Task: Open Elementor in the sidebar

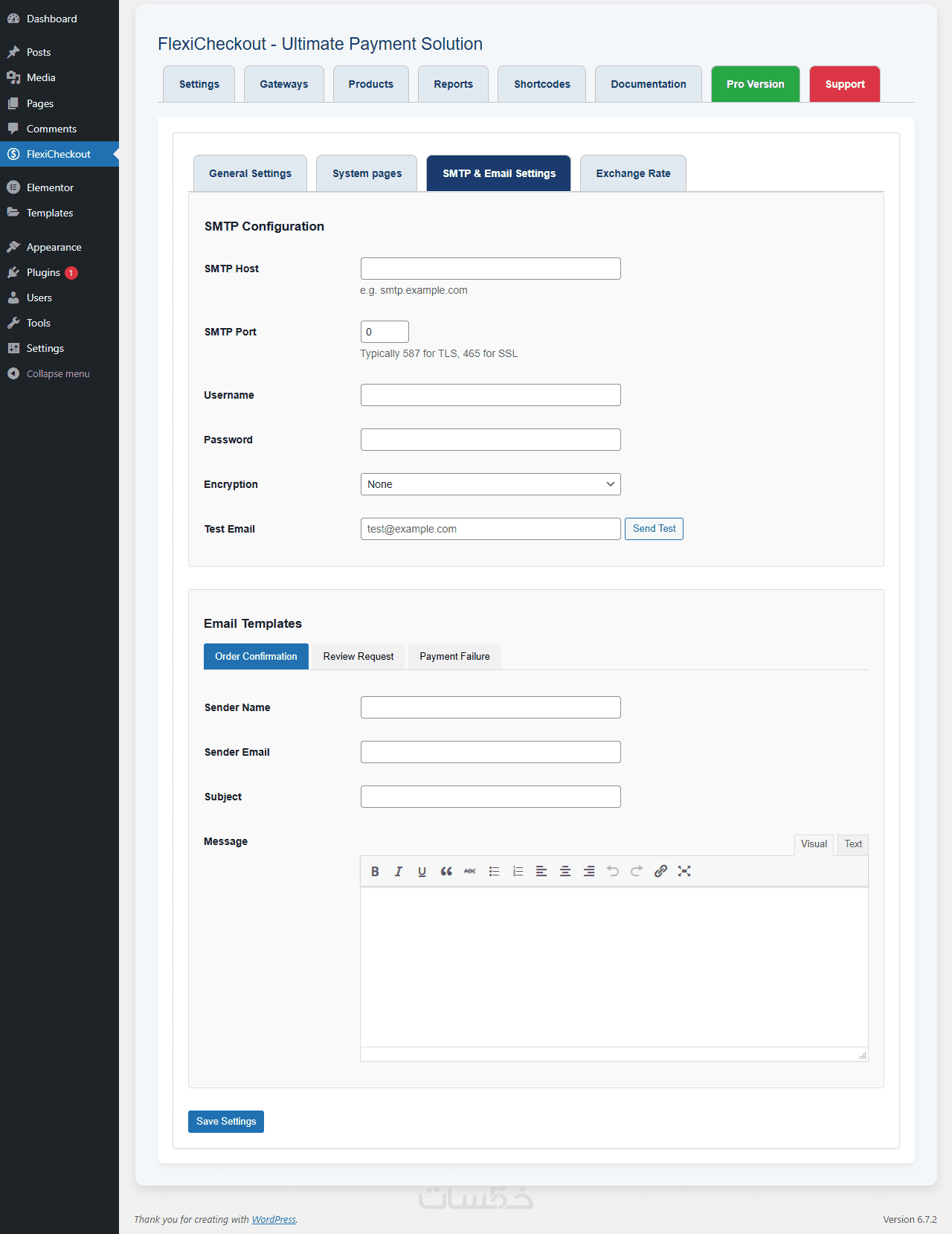Action: (x=59, y=187)
